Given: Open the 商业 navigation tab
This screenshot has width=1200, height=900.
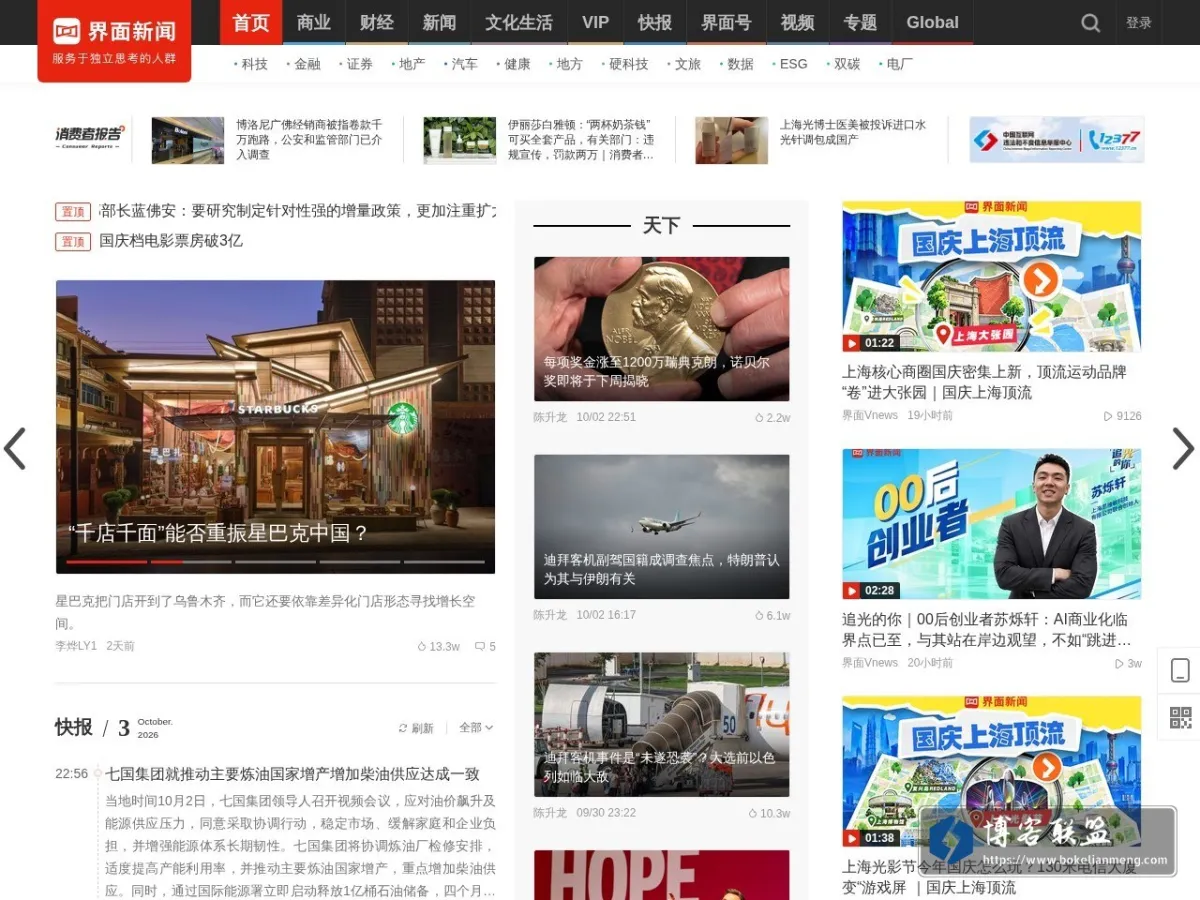Looking at the screenshot, I should click(x=314, y=22).
